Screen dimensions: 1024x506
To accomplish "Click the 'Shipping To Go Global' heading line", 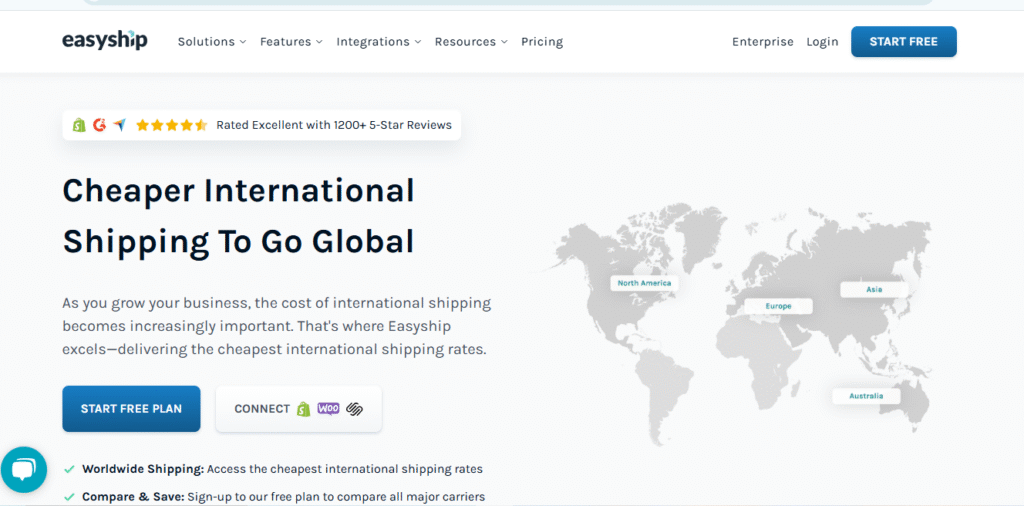I will point(238,242).
